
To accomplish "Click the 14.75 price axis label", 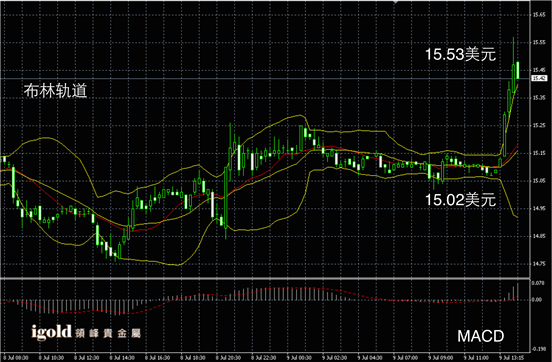I will tap(539, 263).
